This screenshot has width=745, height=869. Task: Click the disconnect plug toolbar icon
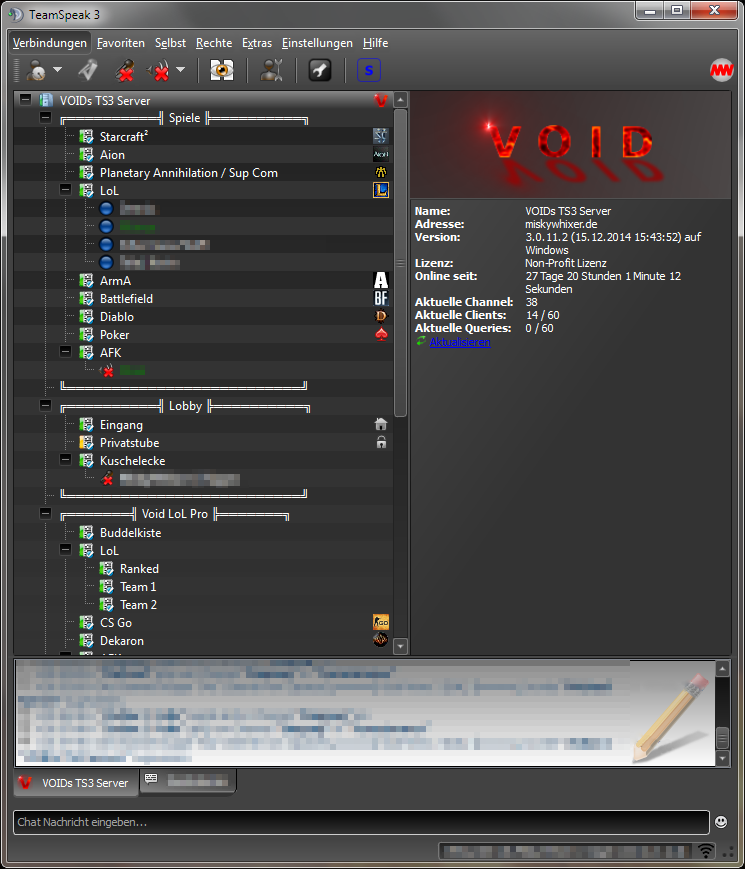pyautogui.click(x=87, y=70)
